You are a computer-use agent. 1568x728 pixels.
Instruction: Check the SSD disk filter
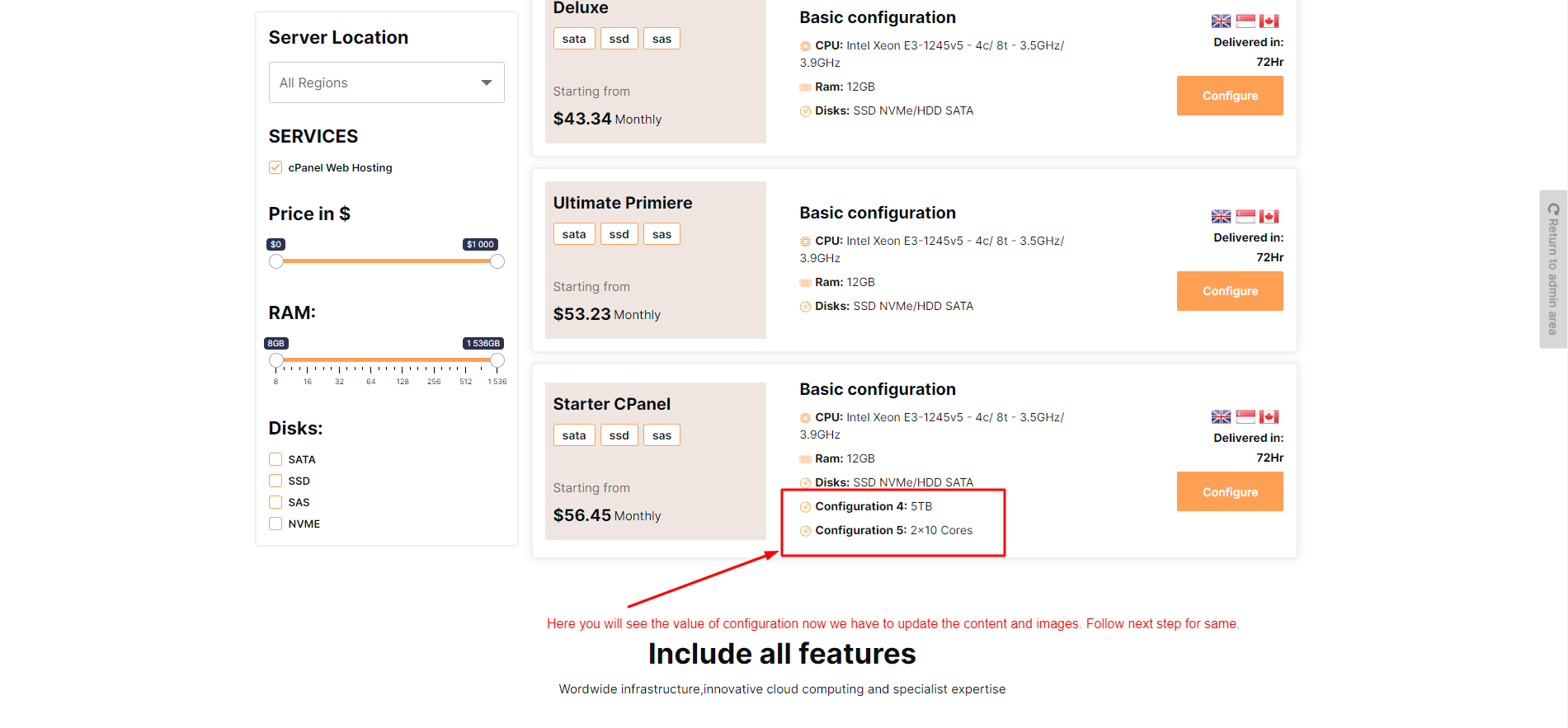[x=275, y=481]
